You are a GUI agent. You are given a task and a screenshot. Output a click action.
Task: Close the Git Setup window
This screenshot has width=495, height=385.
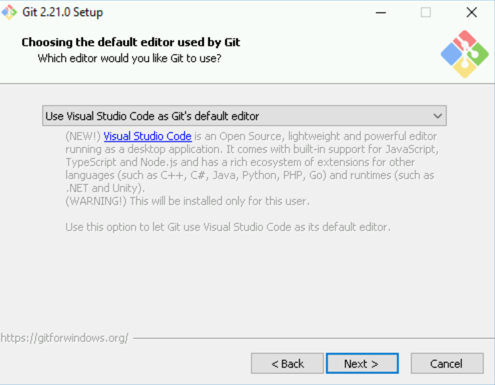point(471,13)
